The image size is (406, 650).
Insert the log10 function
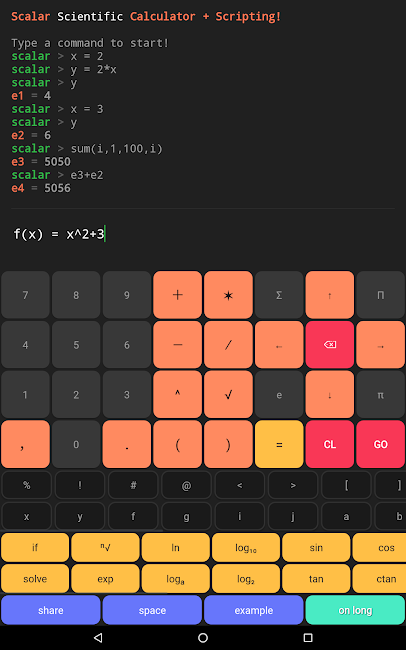(246, 548)
